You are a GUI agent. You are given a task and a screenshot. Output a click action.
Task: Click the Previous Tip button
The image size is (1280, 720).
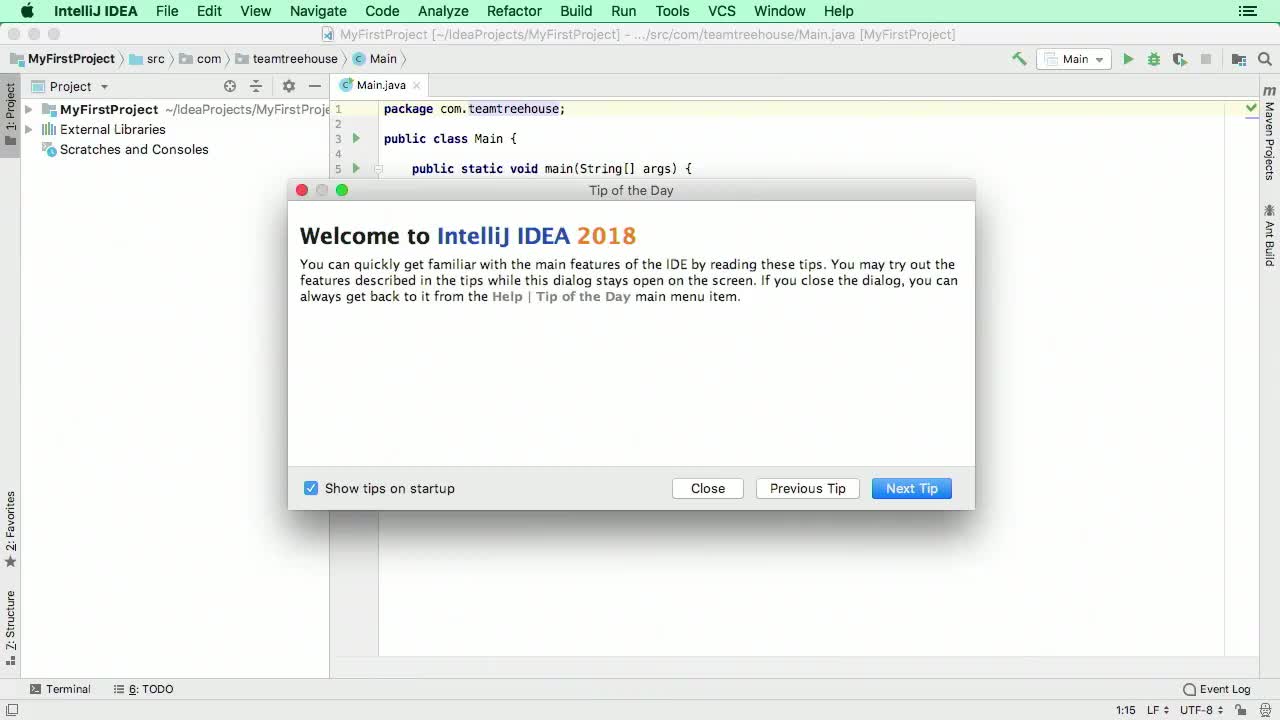808,488
